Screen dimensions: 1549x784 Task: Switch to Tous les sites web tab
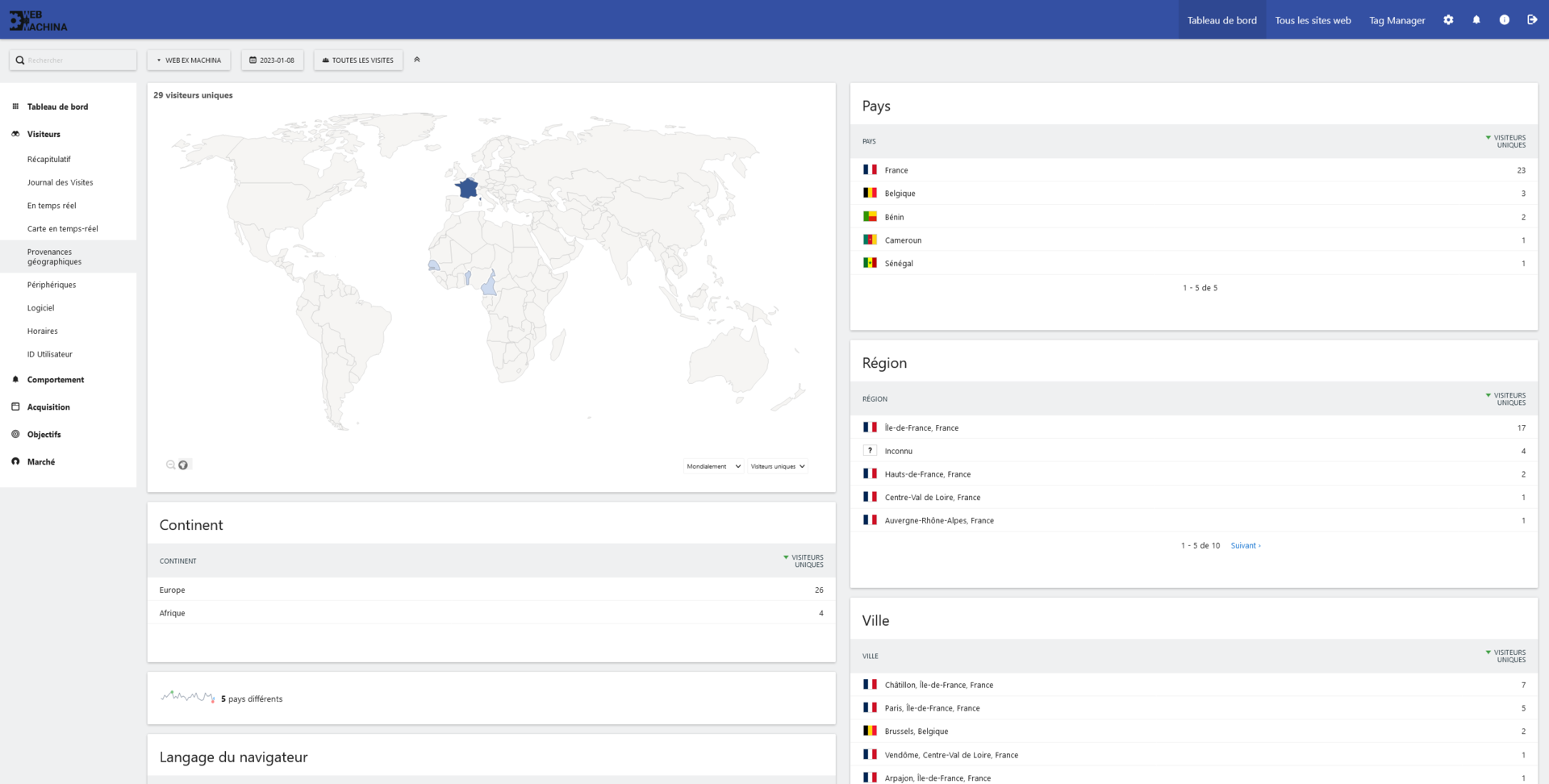pos(1313,20)
